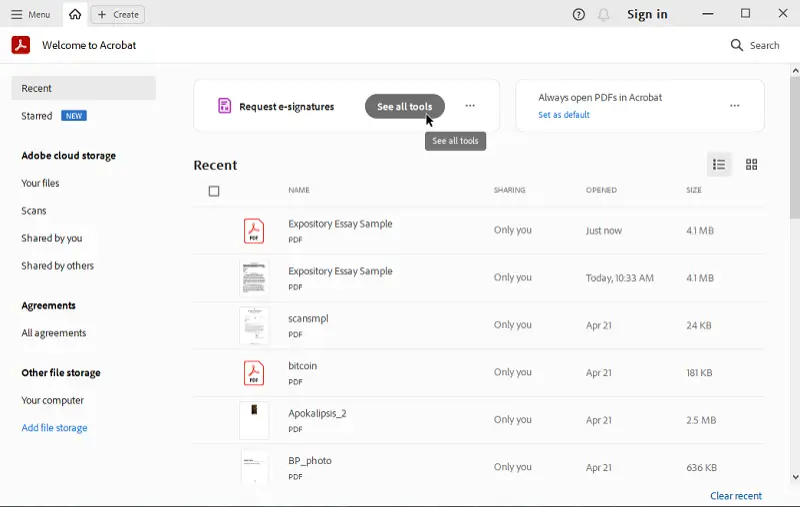Viewport: 800px width, 507px height.
Task: Open All agreements
Action: click(x=54, y=333)
